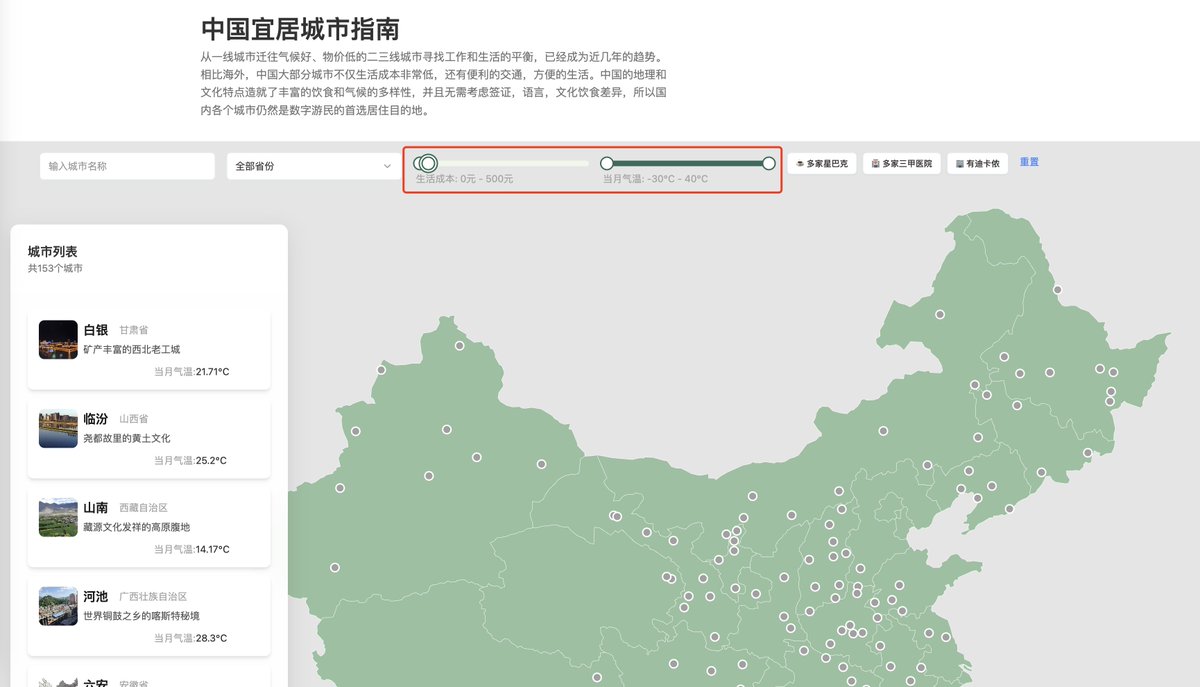
Task: Click 当月气温 21.71°C for 白银
Action: [x=191, y=372]
